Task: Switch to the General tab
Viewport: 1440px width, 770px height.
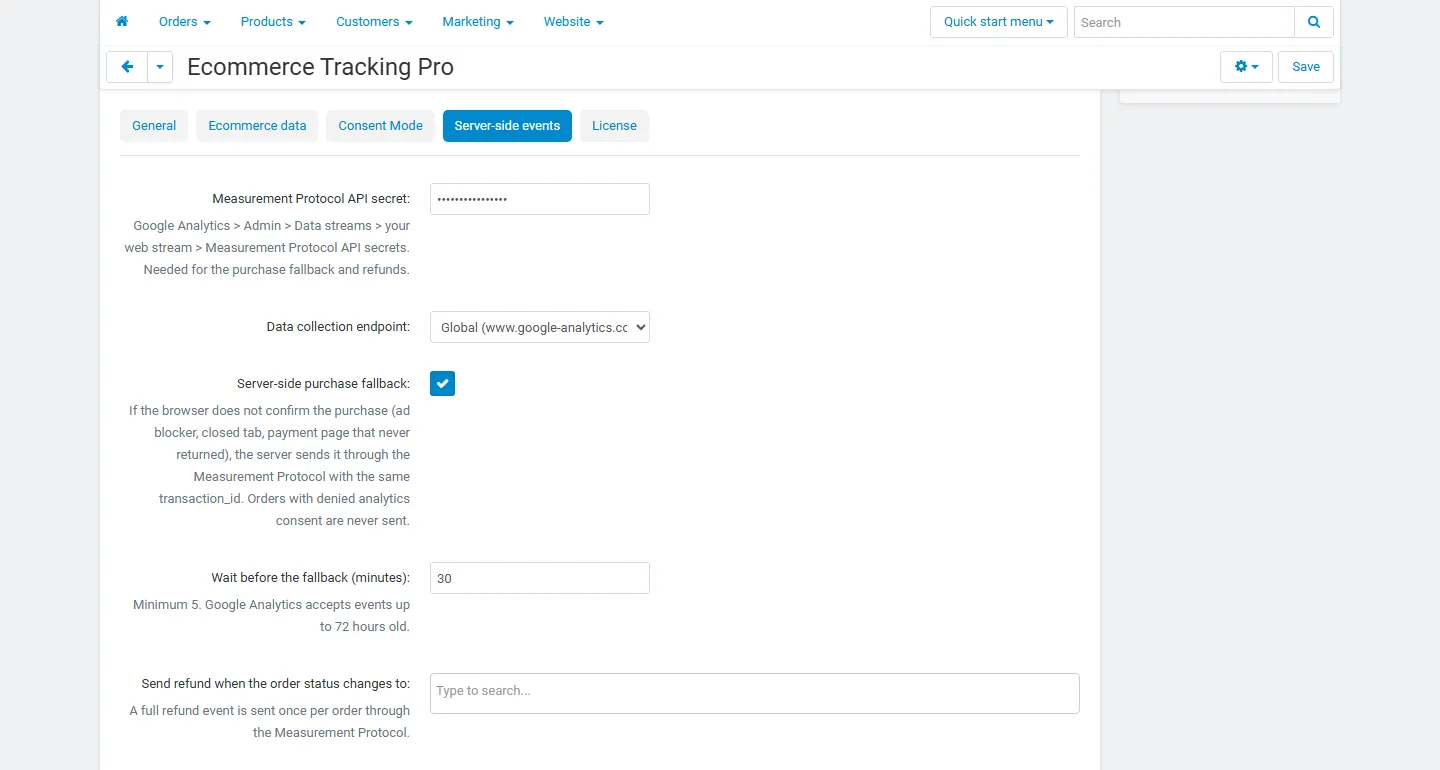Action: point(154,126)
